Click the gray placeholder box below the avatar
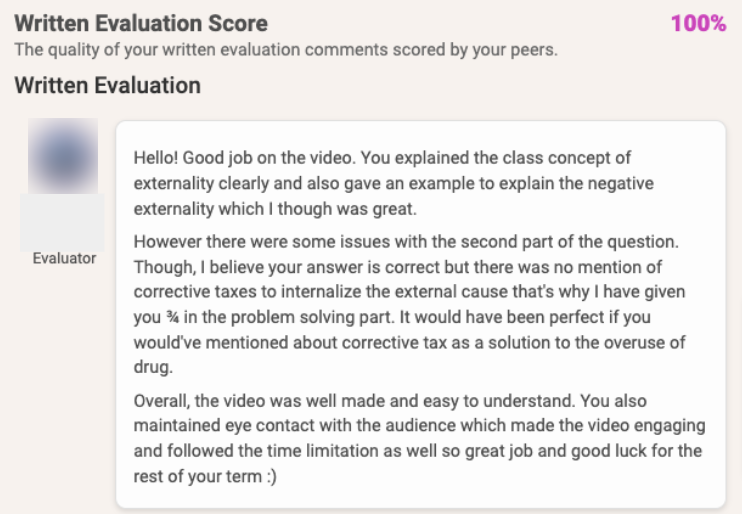The height and width of the screenshot is (514, 742). 62,221
